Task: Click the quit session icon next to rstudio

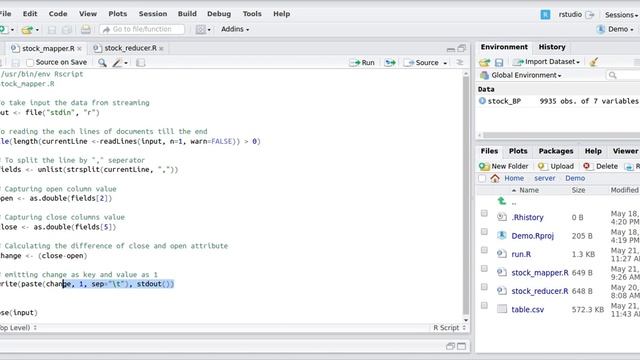Action: [x=589, y=15]
